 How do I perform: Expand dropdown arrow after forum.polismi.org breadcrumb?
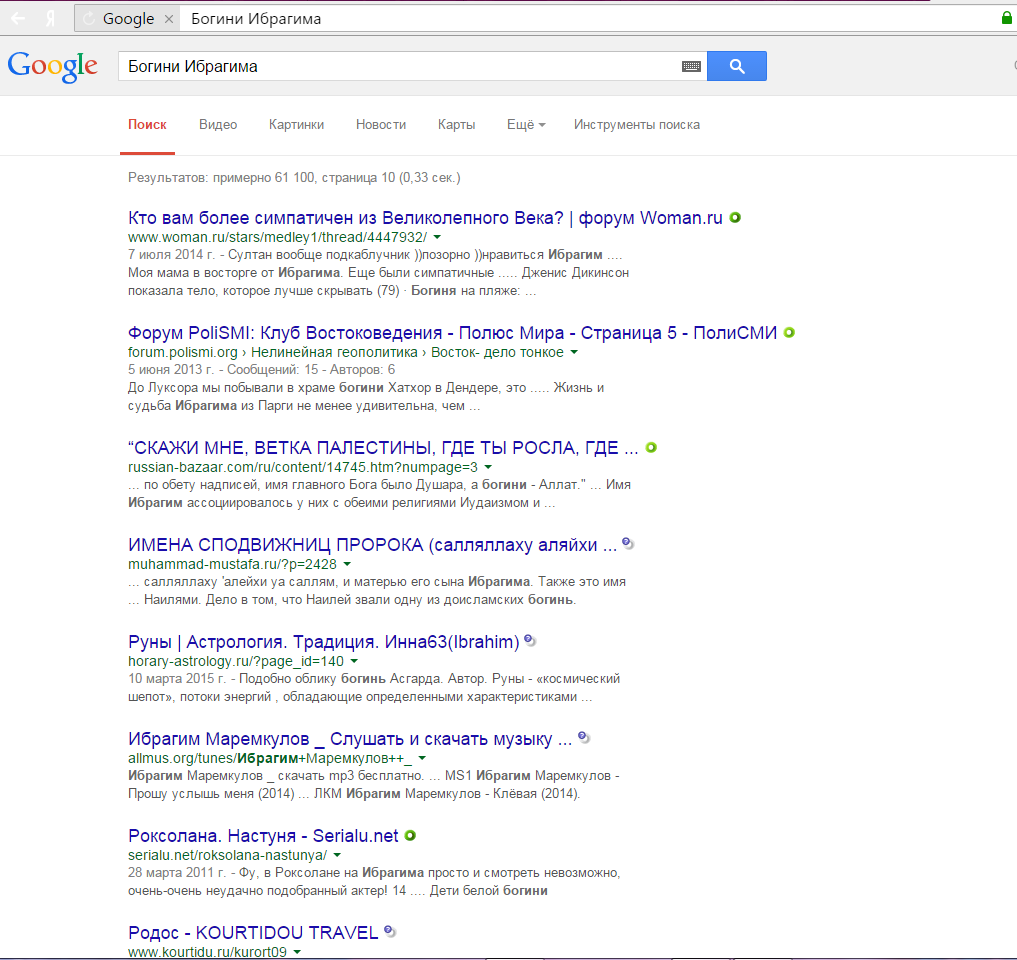click(574, 353)
